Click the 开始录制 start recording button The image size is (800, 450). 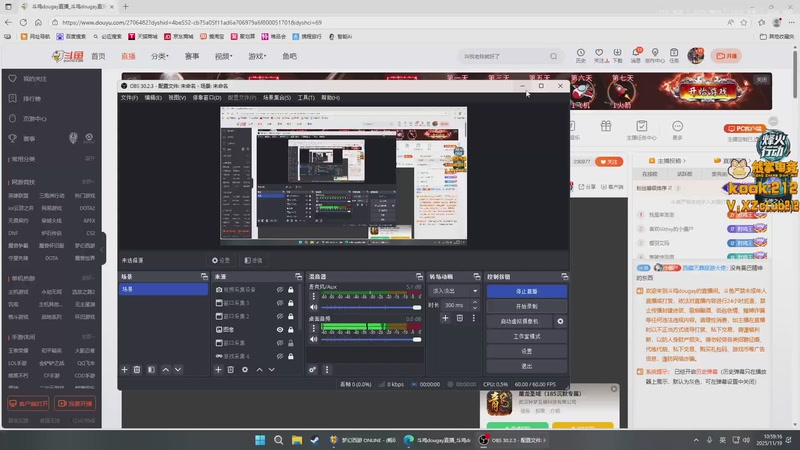click(527, 306)
